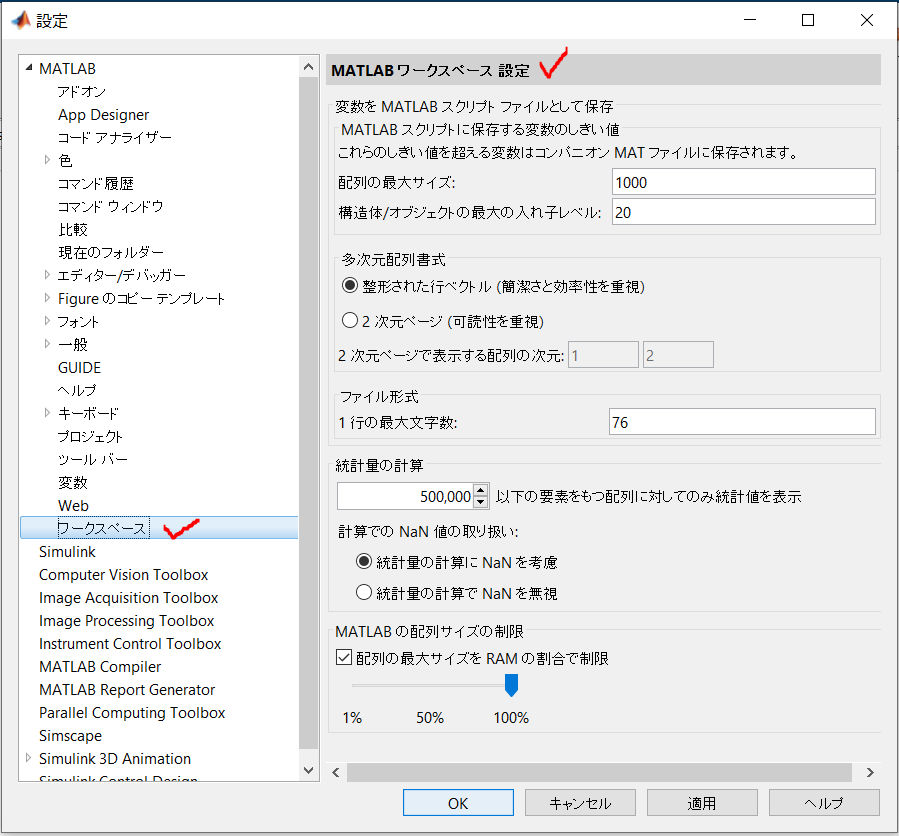Open Computer Vision Toolbox settings

point(123,575)
